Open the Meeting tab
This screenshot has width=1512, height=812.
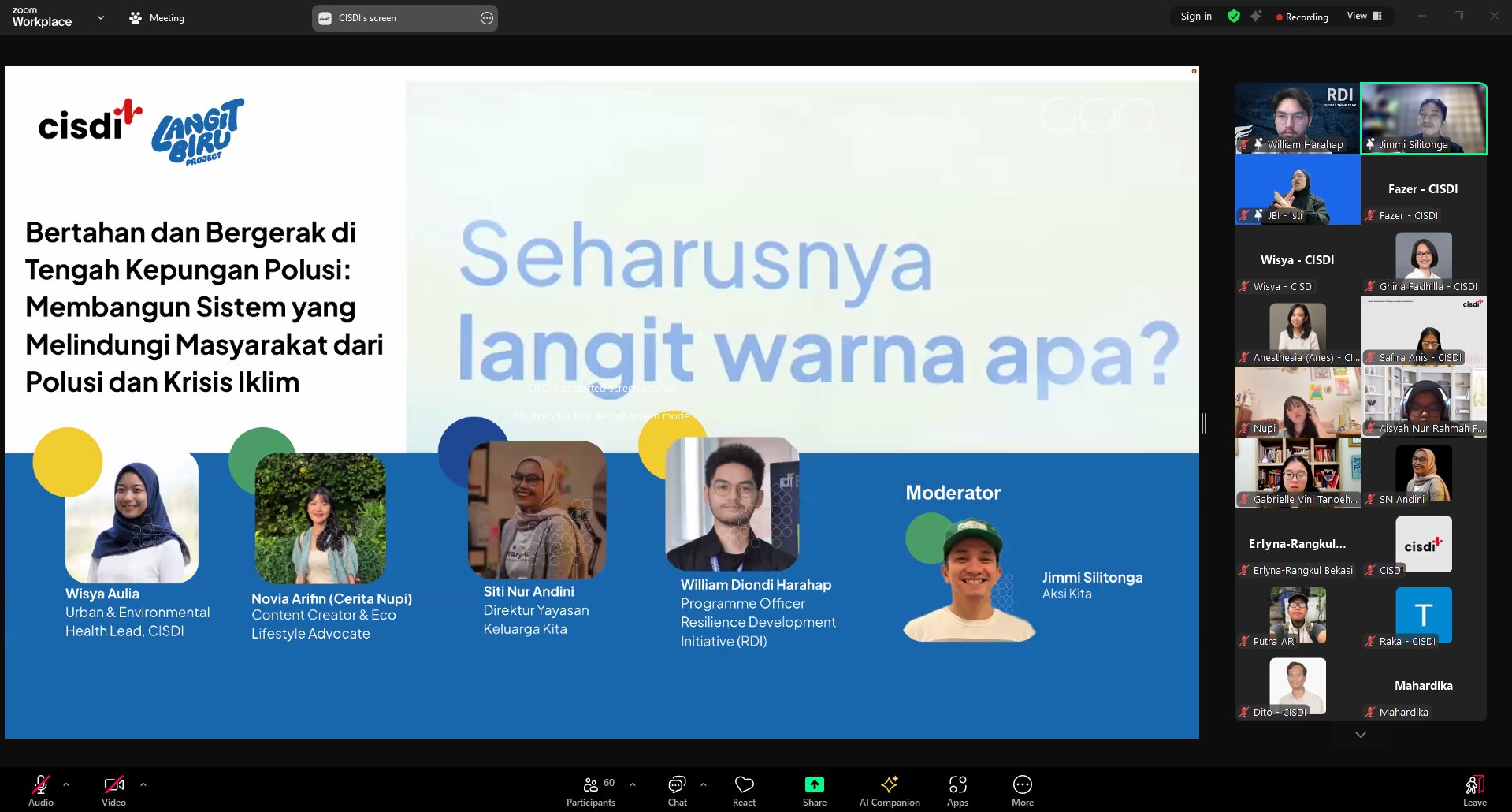[157, 17]
